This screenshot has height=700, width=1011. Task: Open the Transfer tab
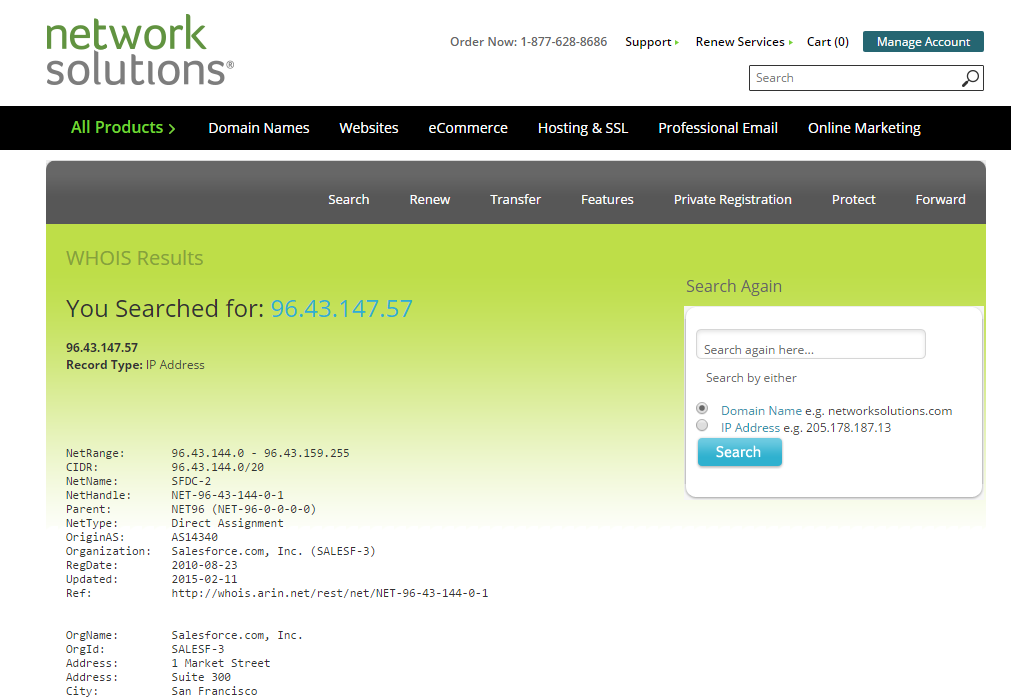pos(515,200)
